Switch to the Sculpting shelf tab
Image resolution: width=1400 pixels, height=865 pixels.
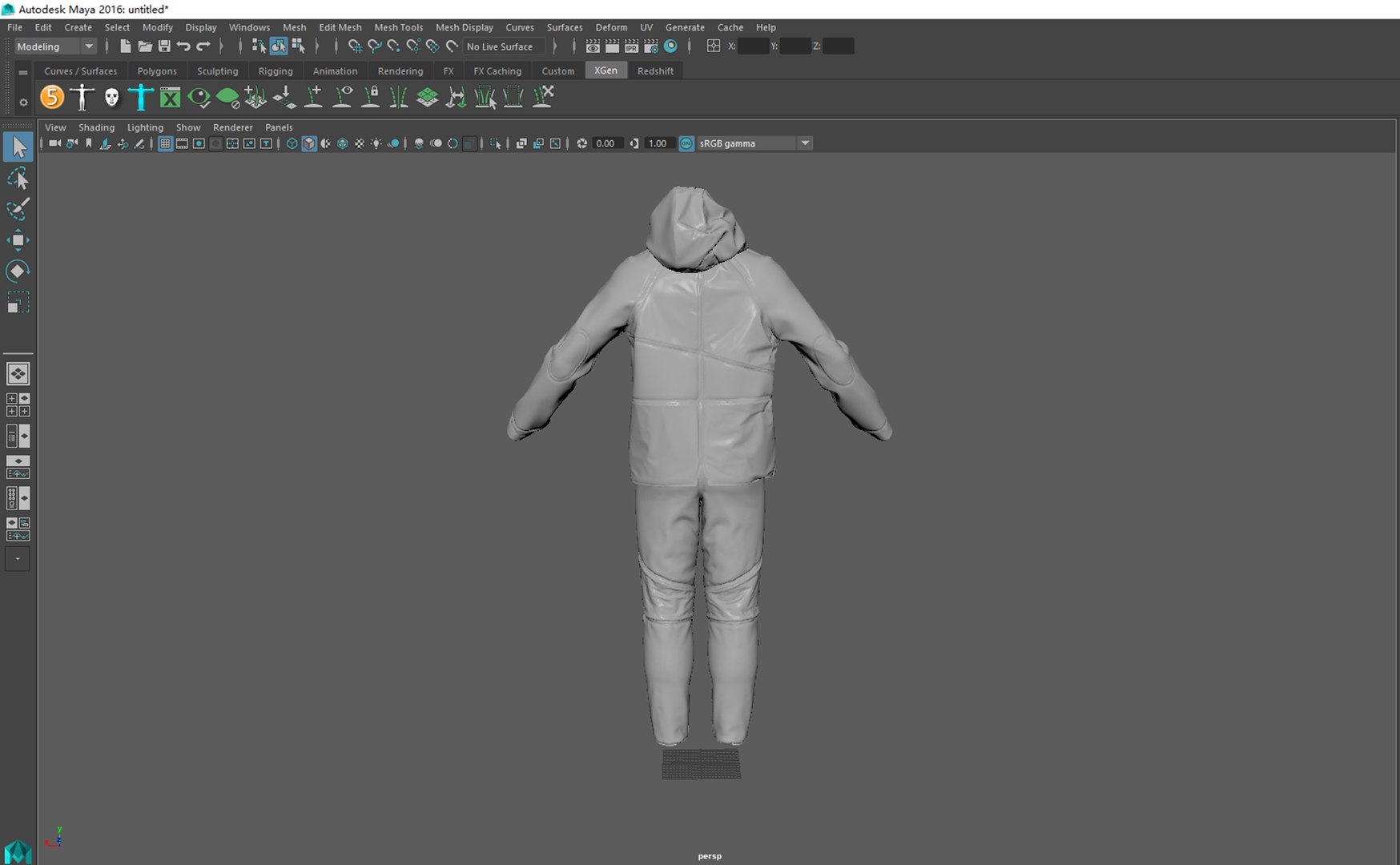click(x=217, y=71)
